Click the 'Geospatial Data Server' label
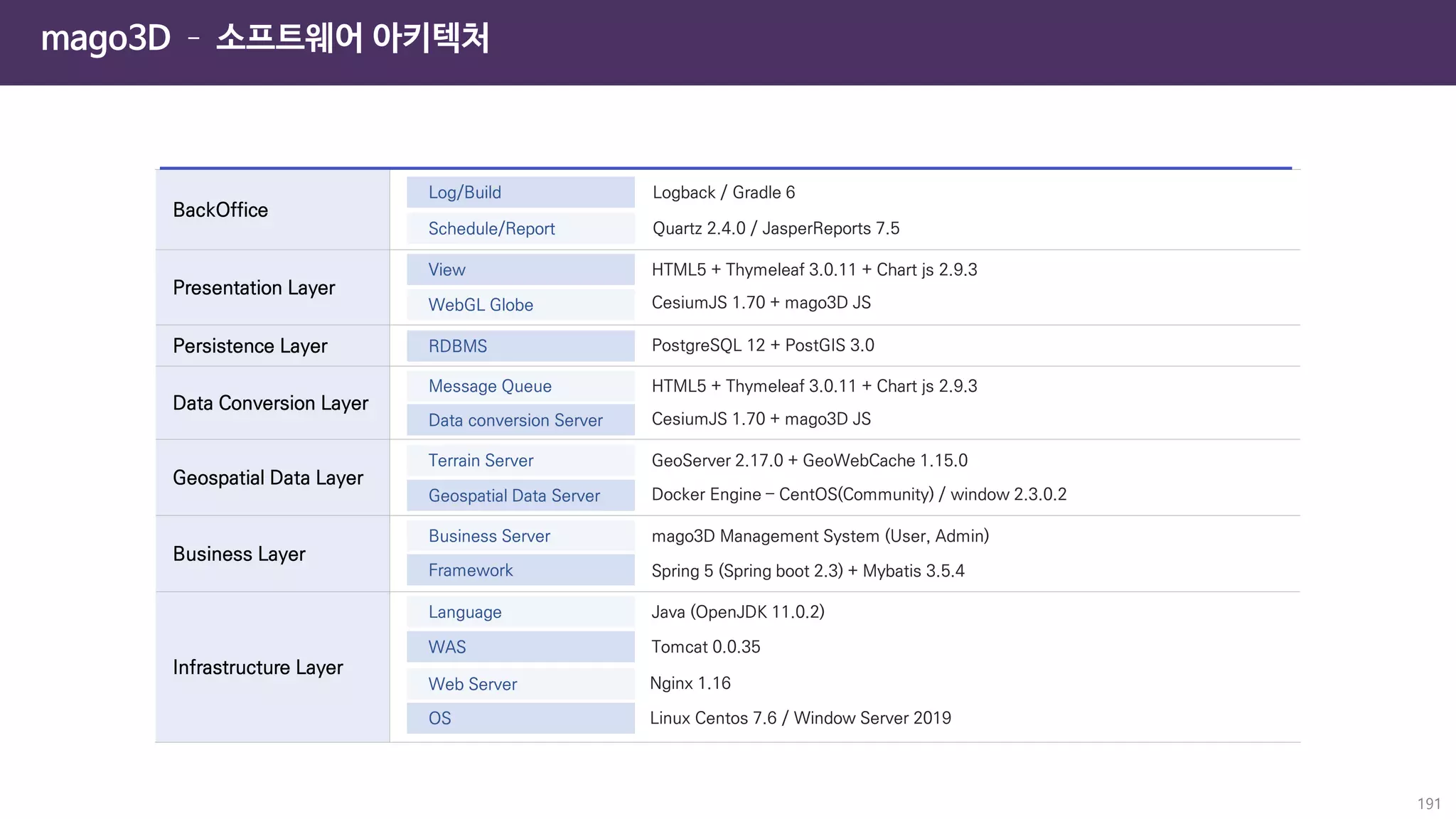The height and width of the screenshot is (819, 1456). pyautogui.click(x=520, y=496)
